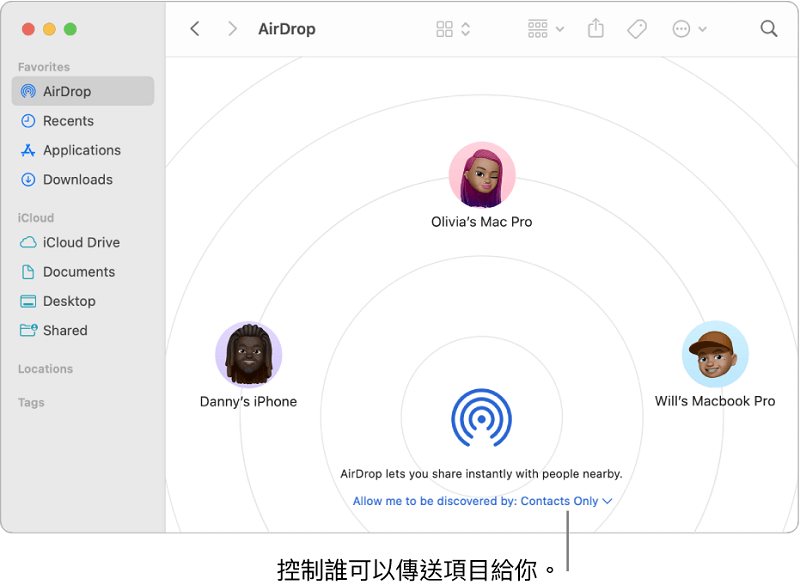The height and width of the screenshot is (585, 800).
Task: Click the iCloud section header
Action: point(36,218)
